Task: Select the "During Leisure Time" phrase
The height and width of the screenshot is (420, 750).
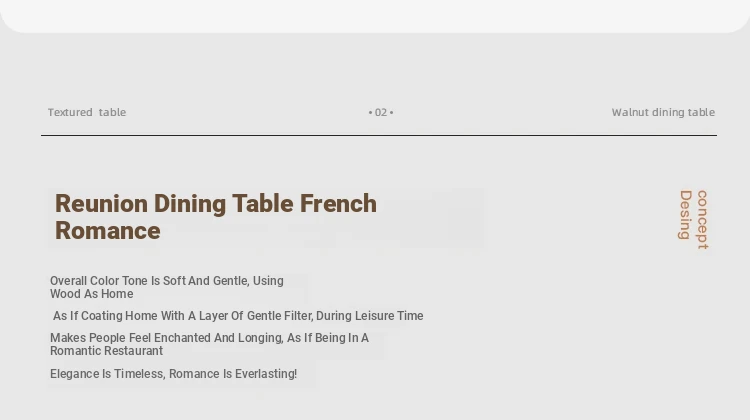Action: tap(370, 316)
